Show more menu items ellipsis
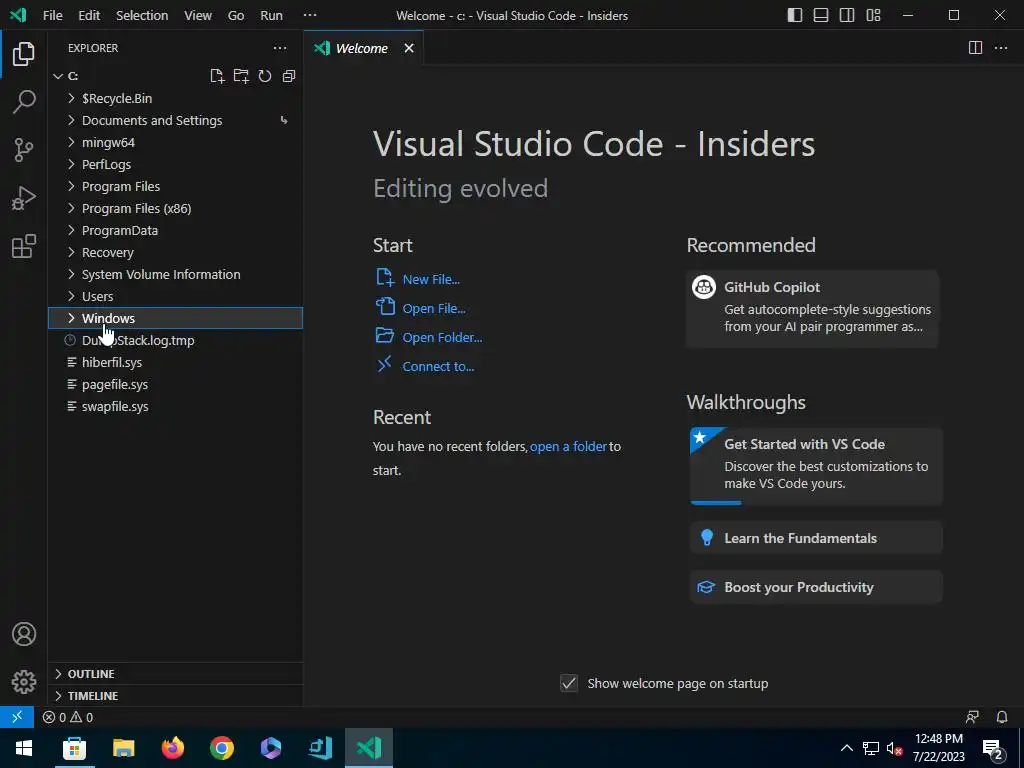 tap(310, 15)
